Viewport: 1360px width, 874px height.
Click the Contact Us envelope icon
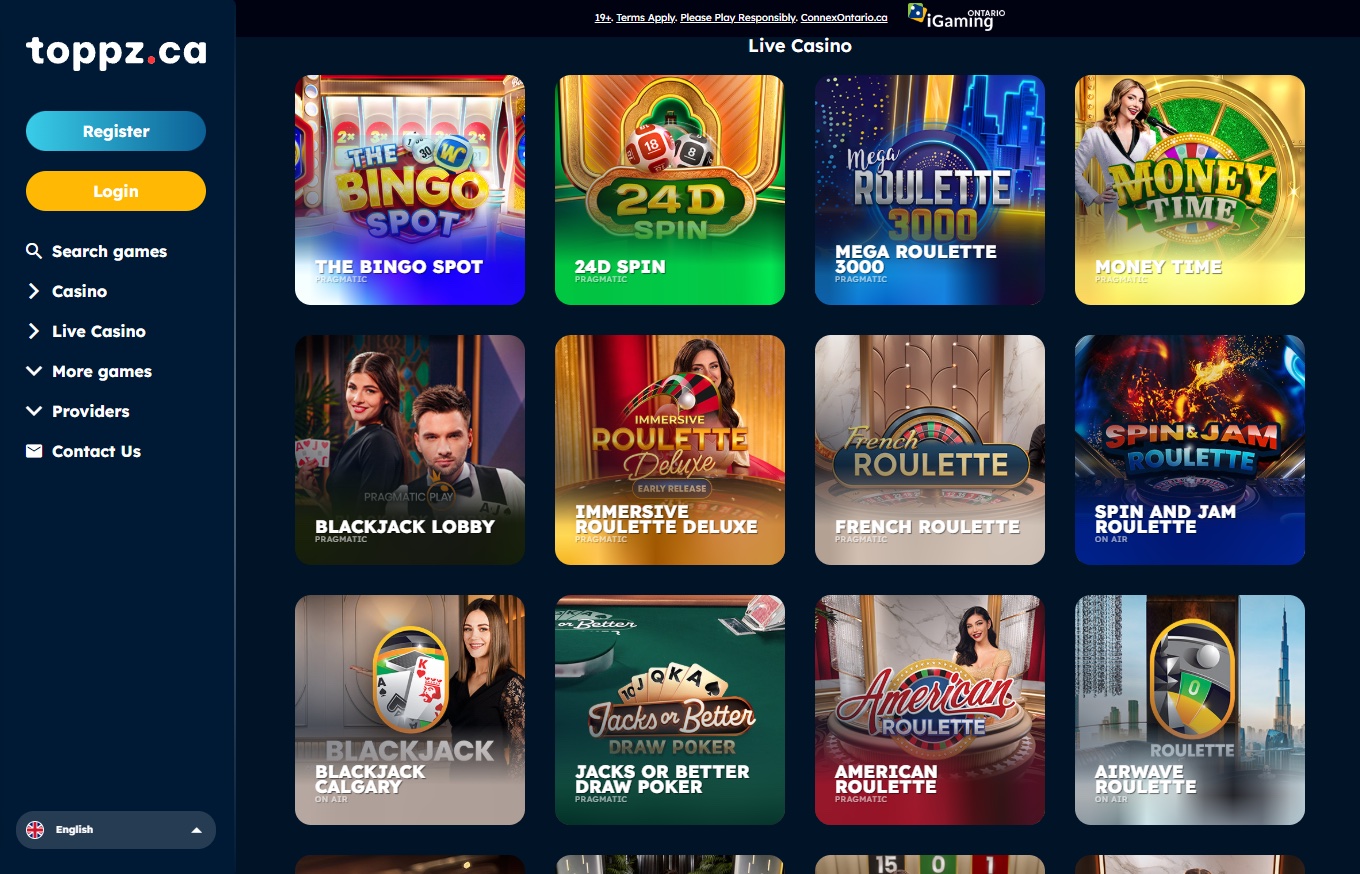coord(34,451)
